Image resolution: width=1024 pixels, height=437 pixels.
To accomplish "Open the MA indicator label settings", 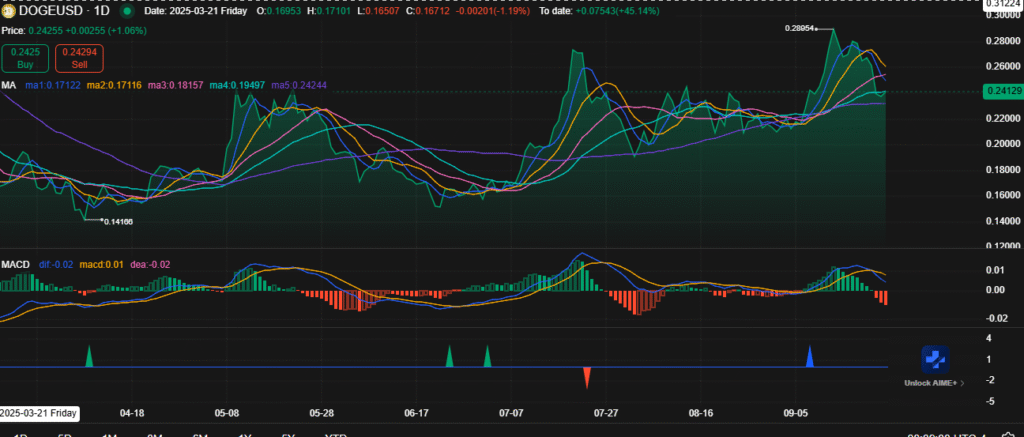I will click(8, 85).
